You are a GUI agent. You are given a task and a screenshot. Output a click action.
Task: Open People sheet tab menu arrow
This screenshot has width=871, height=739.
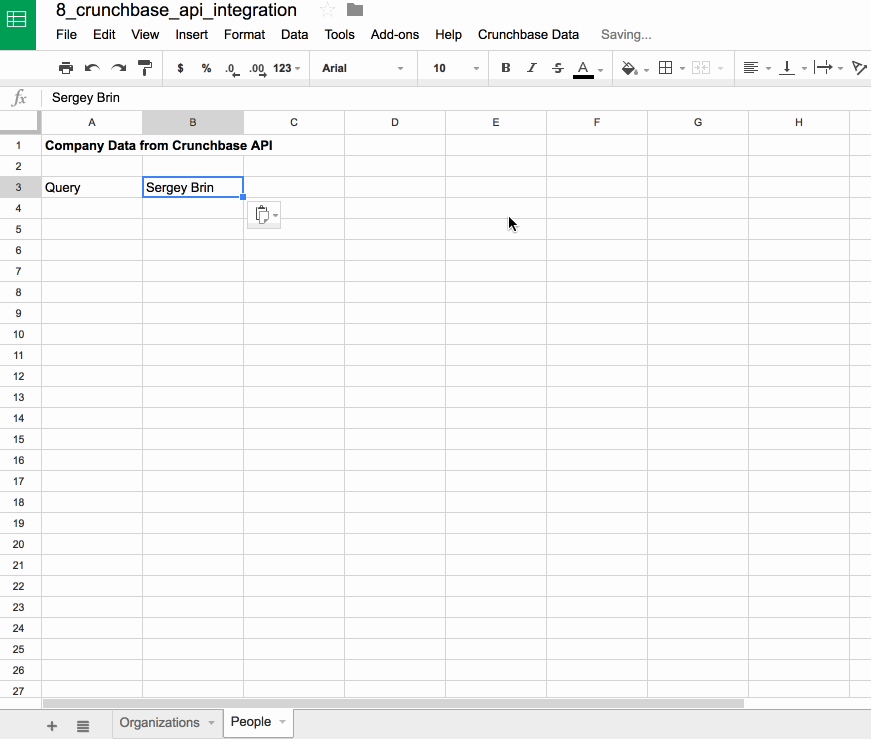pyautogui.click(x=283, y=722)
